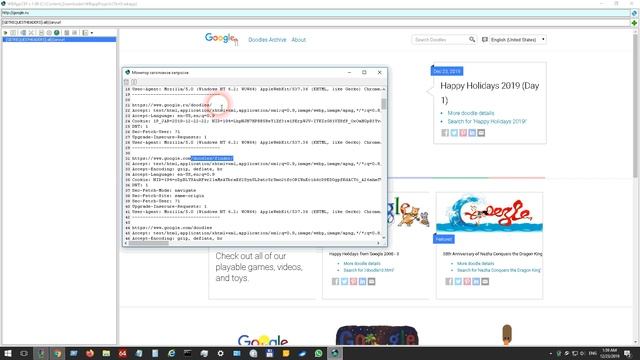Viewport: 640px width, 360px height.
Task: Click the green run arrow in the script toolbar
Action: click(x=5, y=33)
